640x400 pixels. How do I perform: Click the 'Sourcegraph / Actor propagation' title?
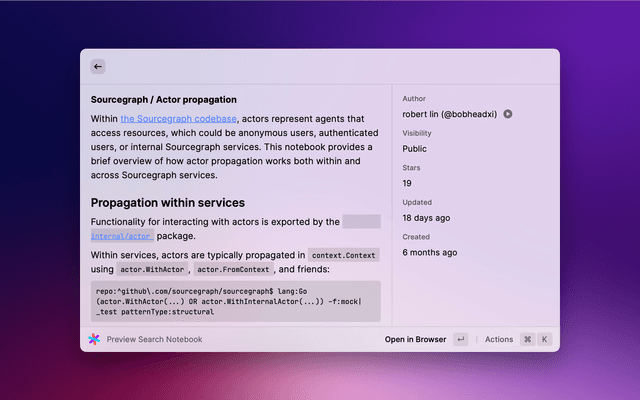[x=164, y=100]
